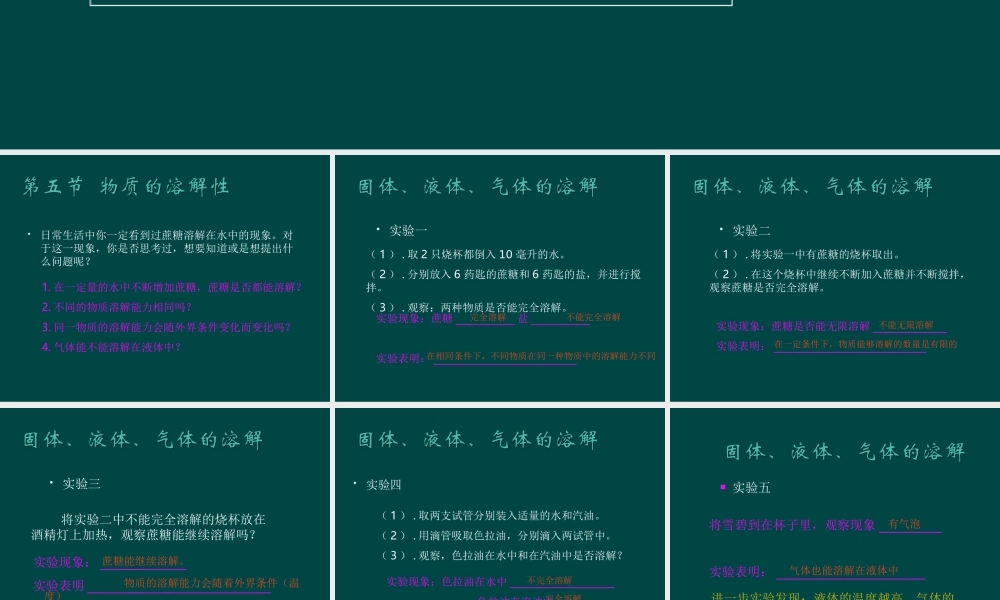Click the 实验五 bullet marker square
Viewport: 1000px width, 600px height.
[723, 487]
